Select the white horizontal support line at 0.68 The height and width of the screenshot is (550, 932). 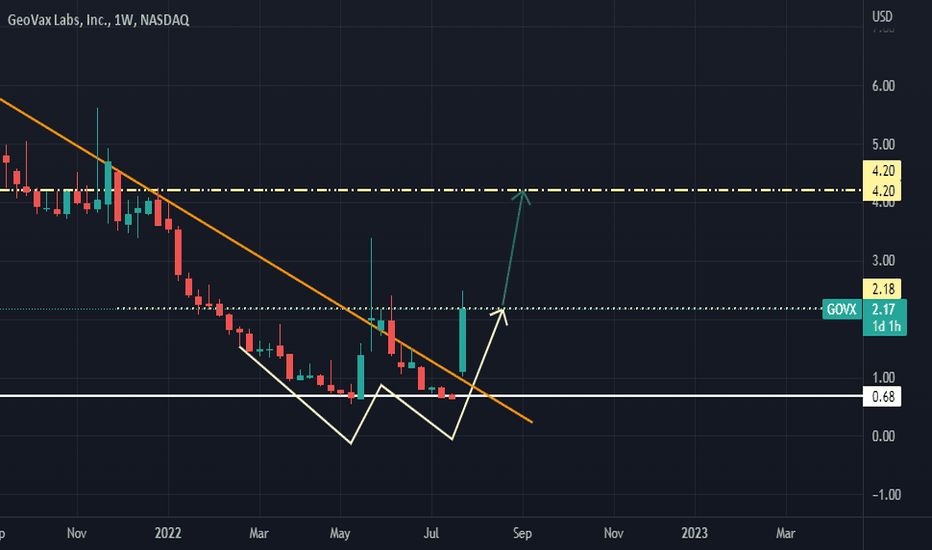pyautogui.click(x=432, y=395)
